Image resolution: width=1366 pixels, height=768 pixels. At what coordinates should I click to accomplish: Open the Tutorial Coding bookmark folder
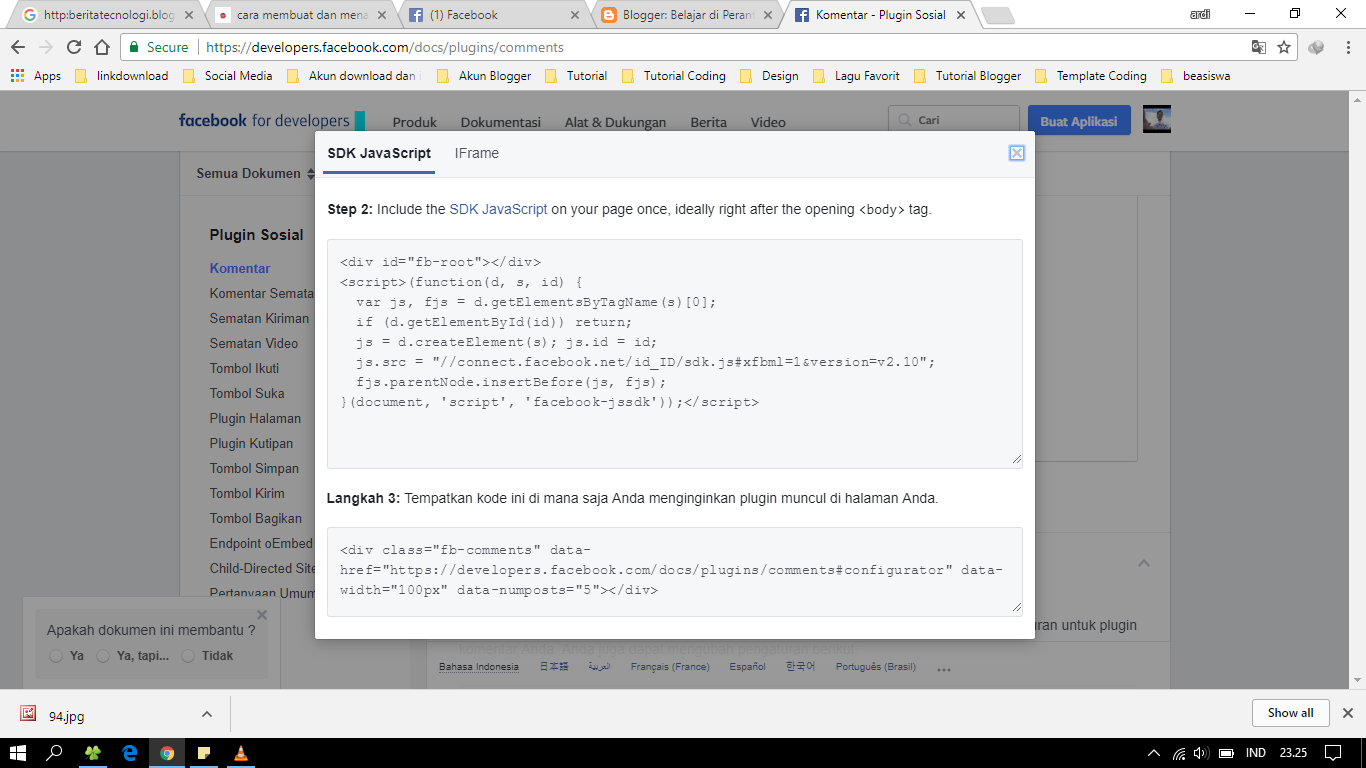[x=675, y=76]
